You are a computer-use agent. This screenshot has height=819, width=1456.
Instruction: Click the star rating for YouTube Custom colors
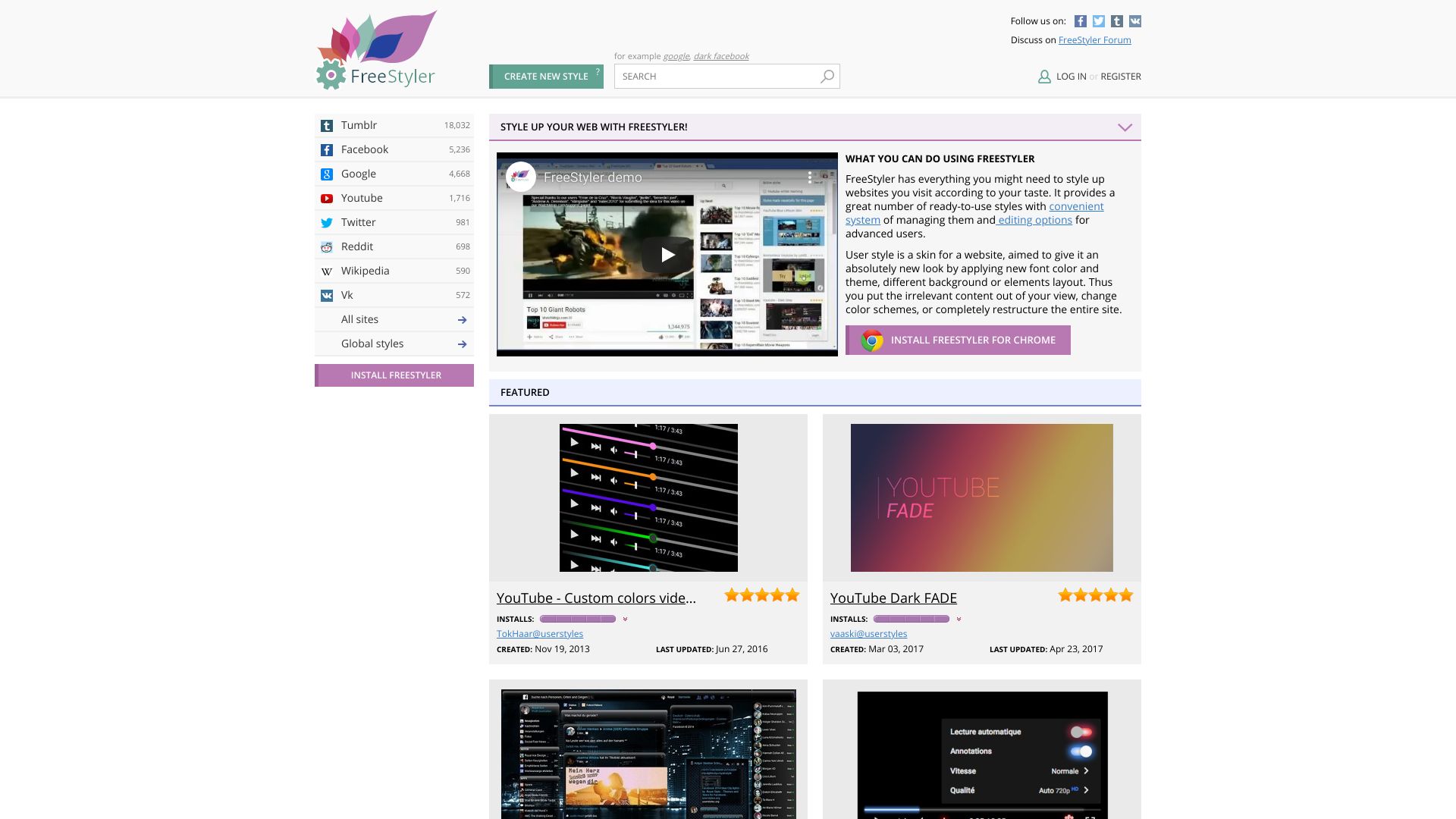coord(762,595)
